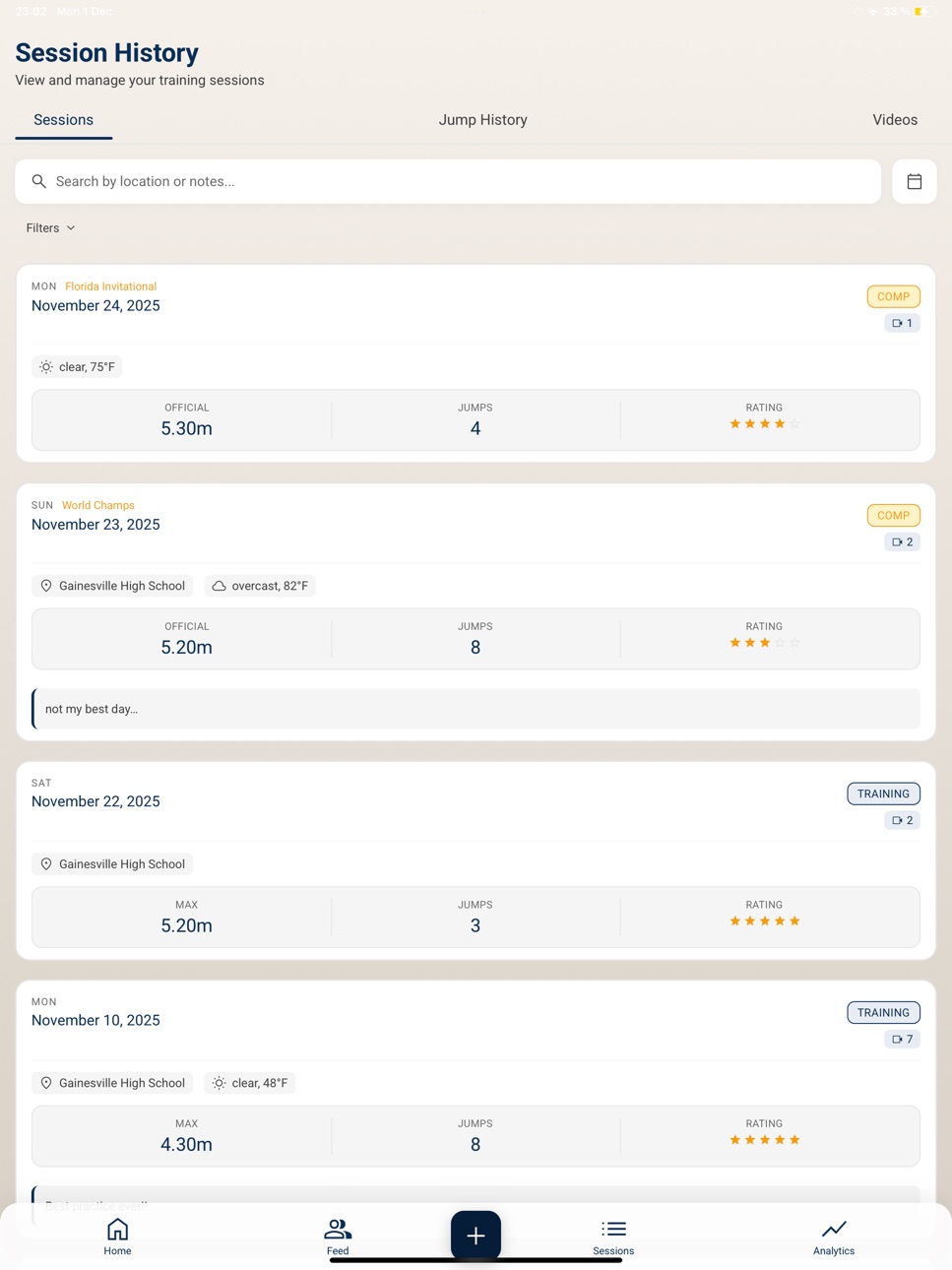The height and width of the screenshot is (1270, 952).
Task: Tap the plus add-session button
Action: coord(476,1236)
